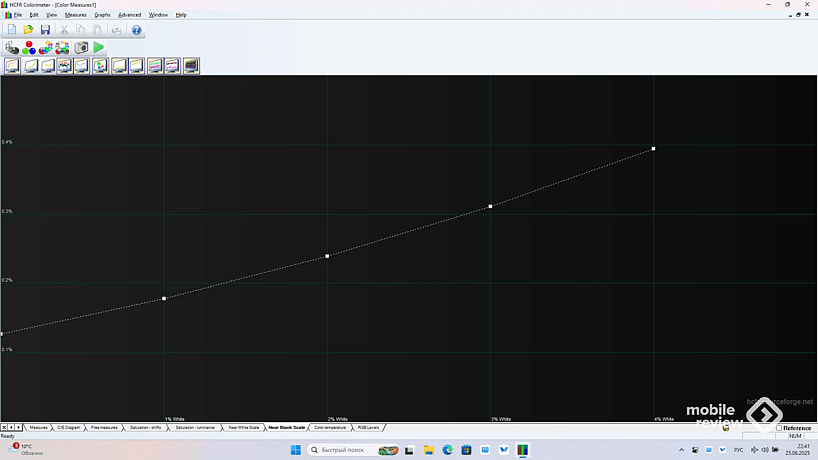Start continuous measures with green play icon
This screenshot has width=818, height=460.
99,48
